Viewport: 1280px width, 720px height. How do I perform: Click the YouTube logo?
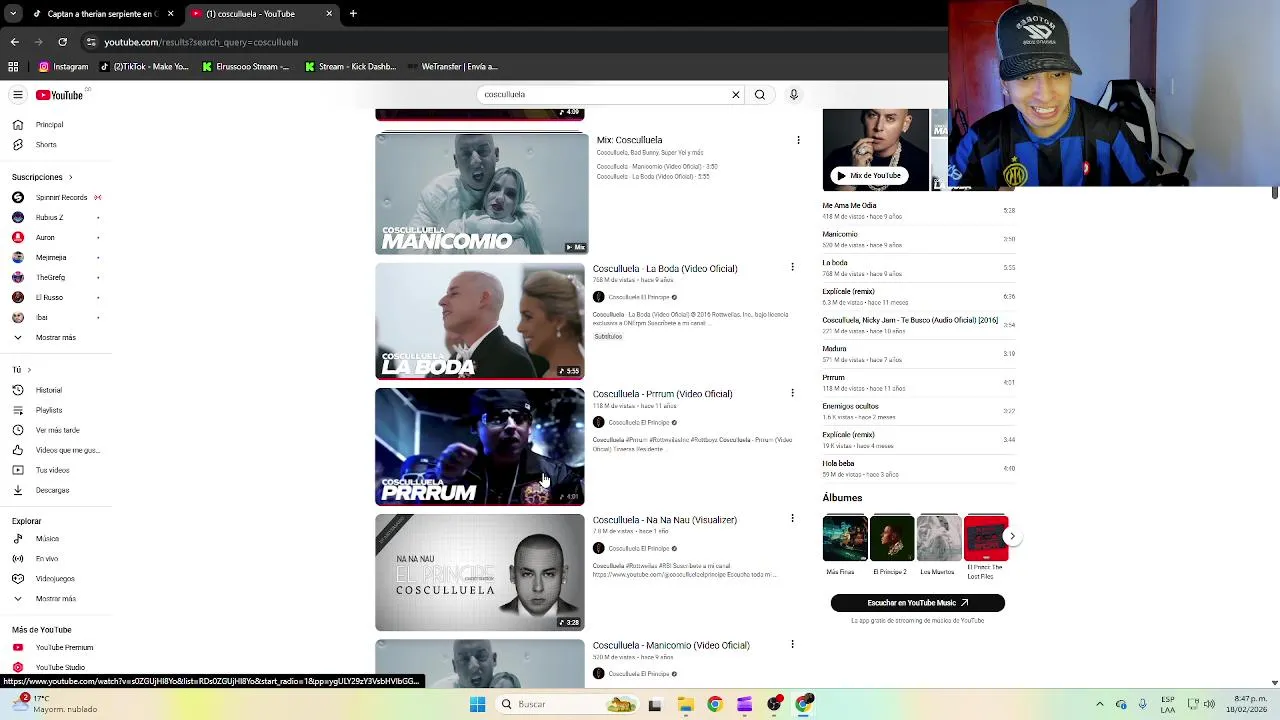tap(60, 95)
